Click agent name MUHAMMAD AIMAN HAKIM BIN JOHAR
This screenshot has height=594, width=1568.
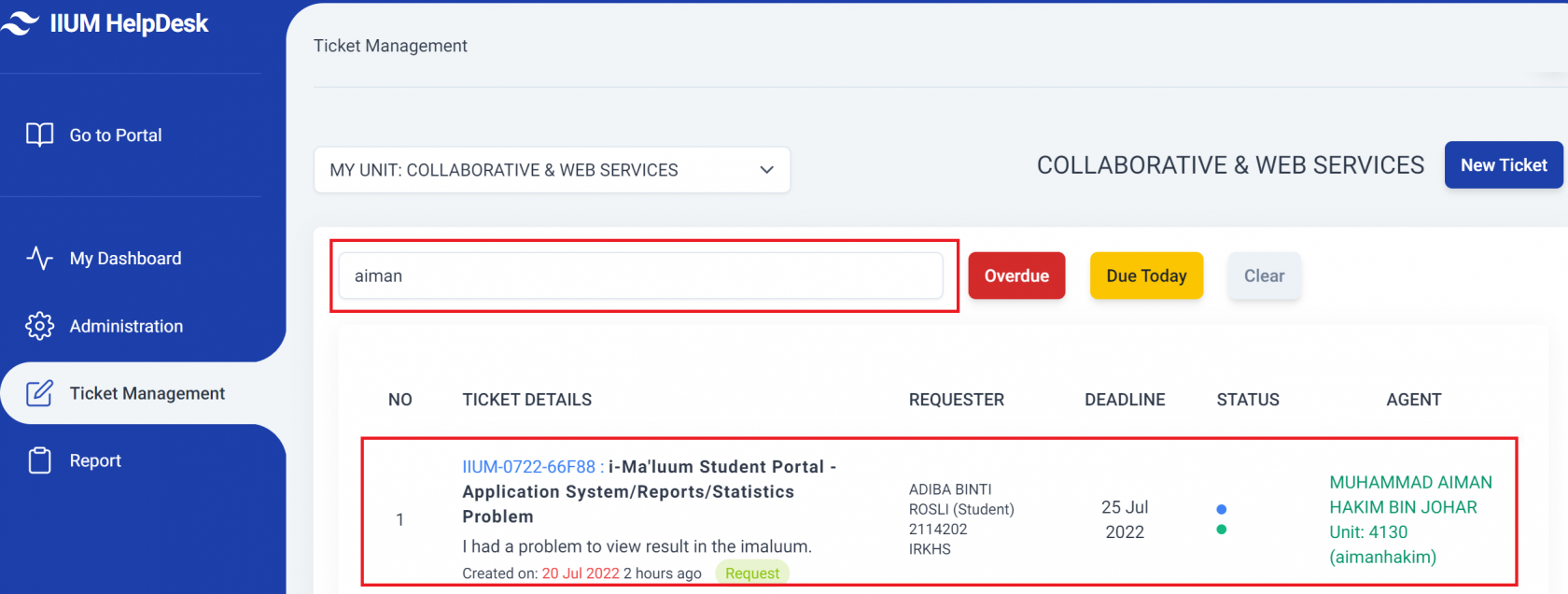[x=1410, y=495]
